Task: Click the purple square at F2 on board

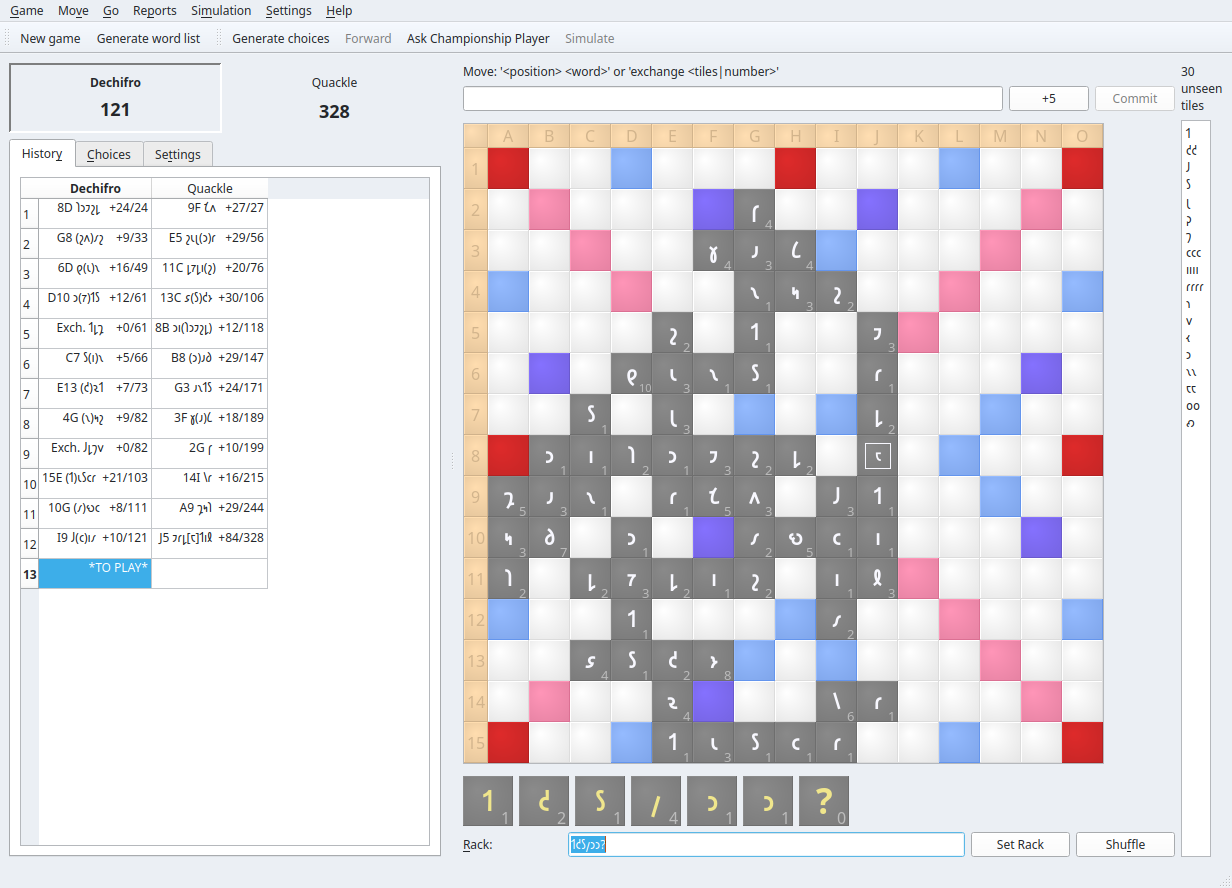Action: tap(713, 209)
